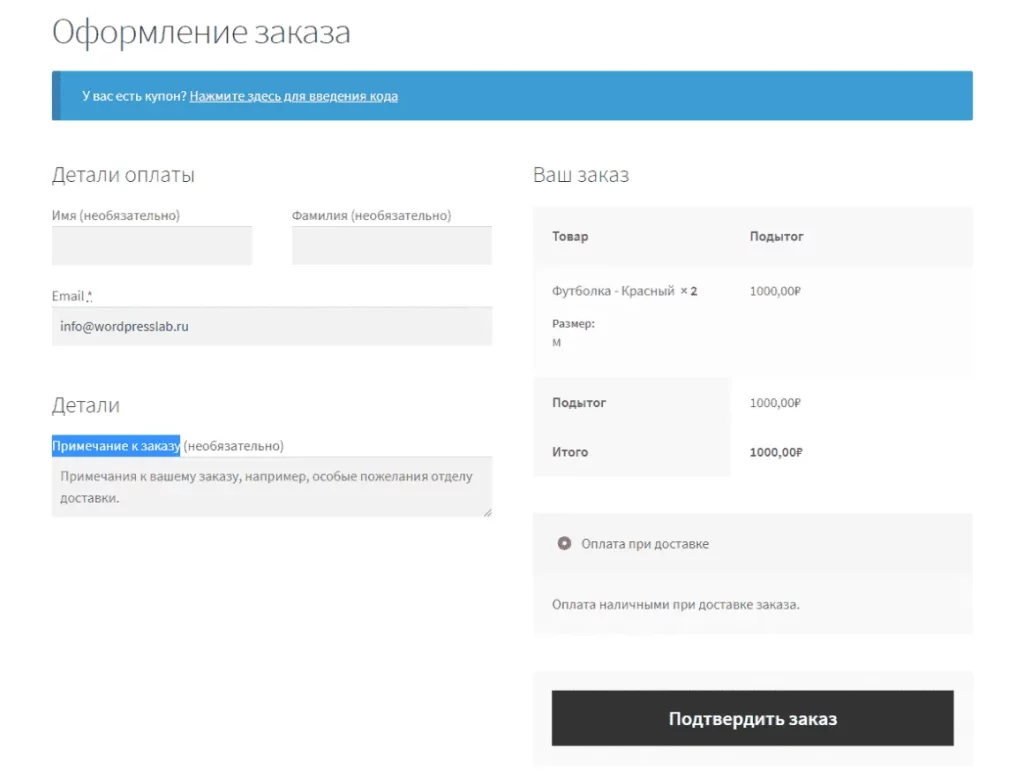Viewport: 1024px width, 771px height.
Task: Click the coupon code entry link
Action: click(x=293, y=96)
